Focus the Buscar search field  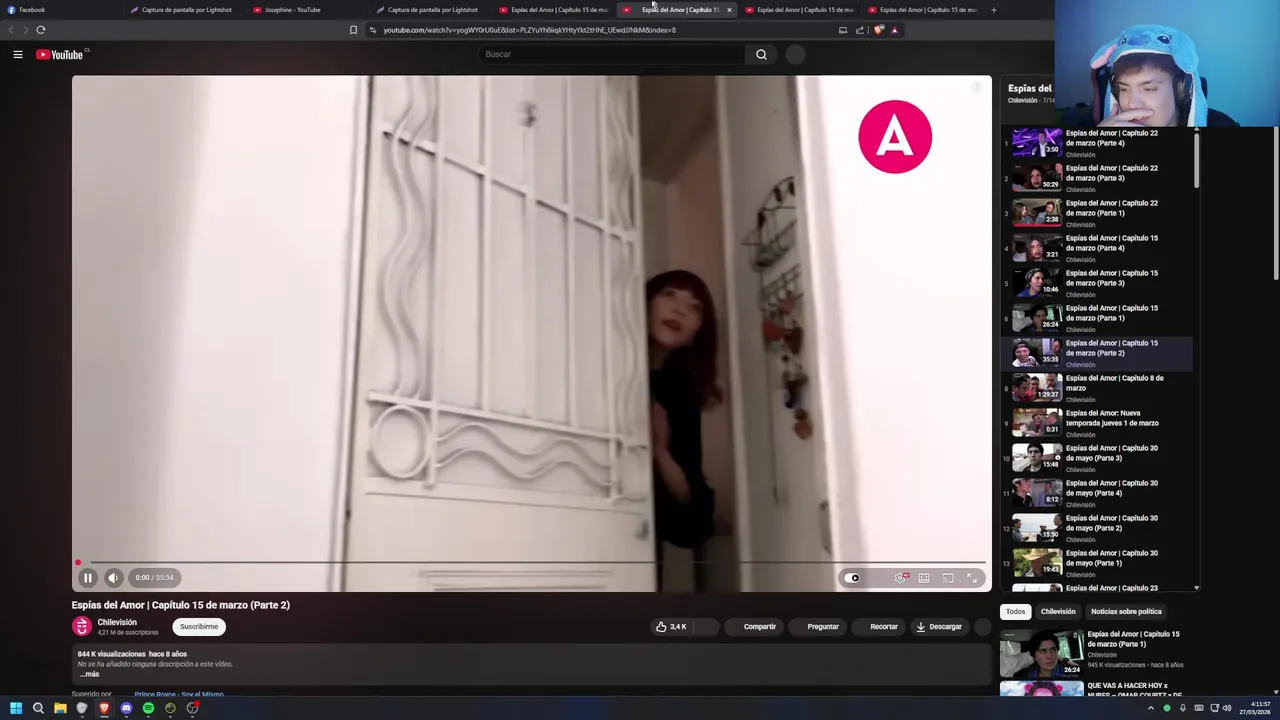pyautogui.click(x=610, y=54)
